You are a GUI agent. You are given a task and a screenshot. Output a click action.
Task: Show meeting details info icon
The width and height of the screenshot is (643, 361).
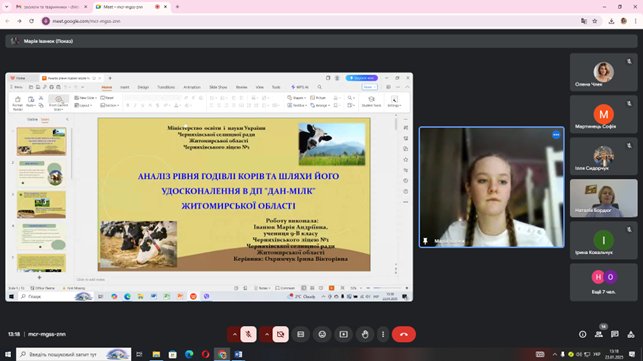582,334
